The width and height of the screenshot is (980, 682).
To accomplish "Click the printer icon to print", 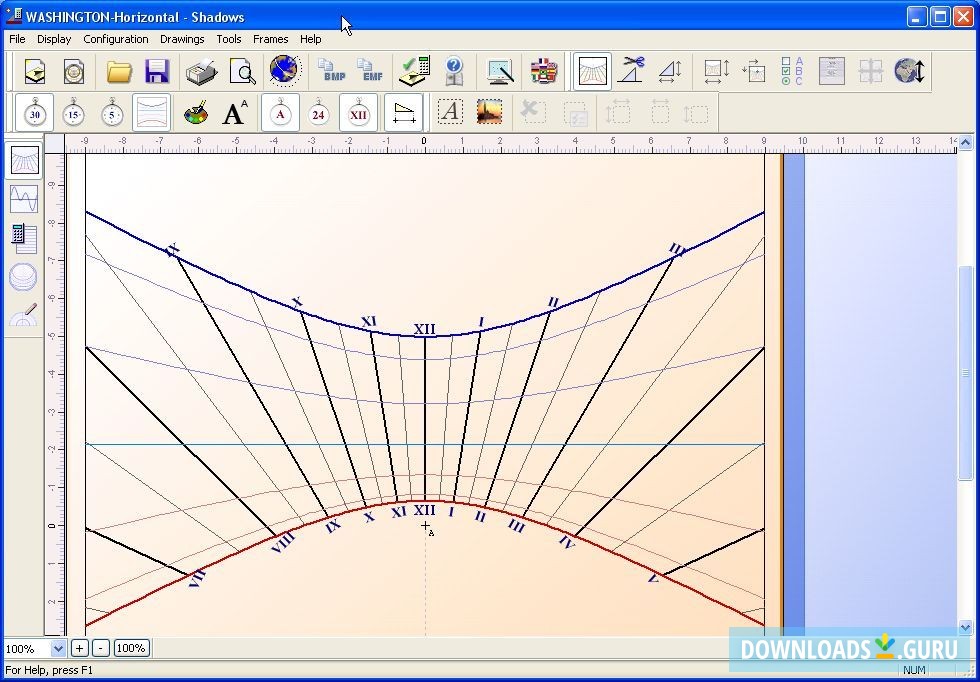I will tap(201, 72).
